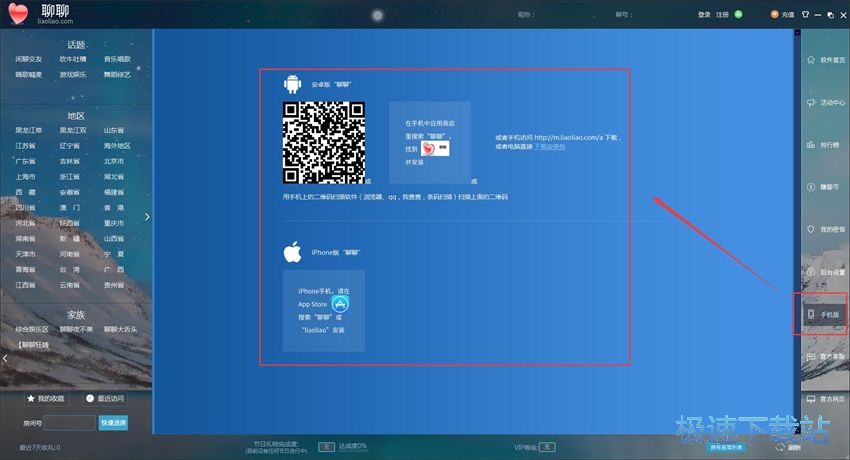The image size is (850, 460).
Task: Click the blue button left of 刷新
Action: point(726,448)
